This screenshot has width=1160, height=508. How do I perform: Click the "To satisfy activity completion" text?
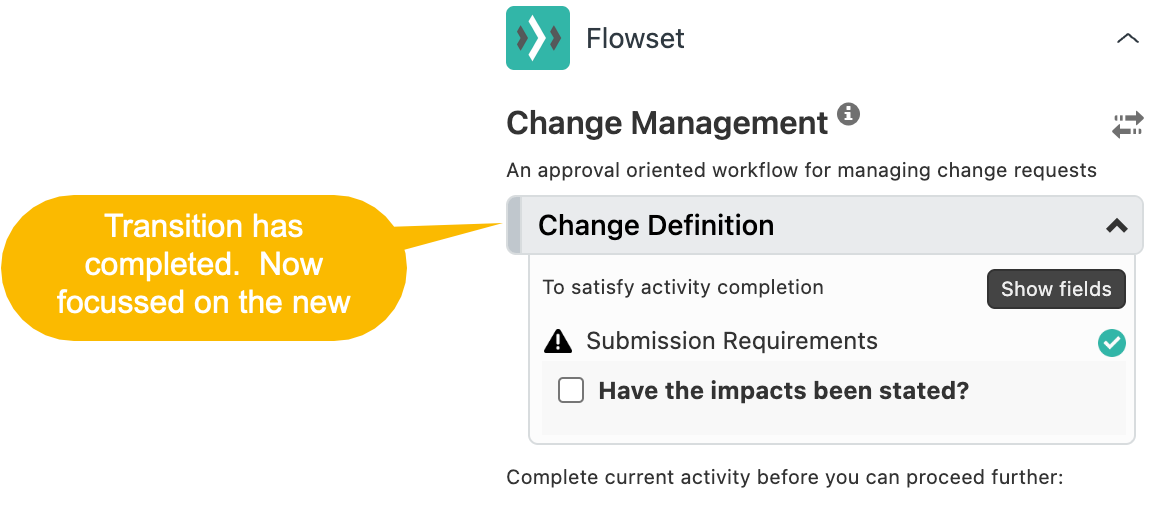pyautogui.click(x=683, y=287)
